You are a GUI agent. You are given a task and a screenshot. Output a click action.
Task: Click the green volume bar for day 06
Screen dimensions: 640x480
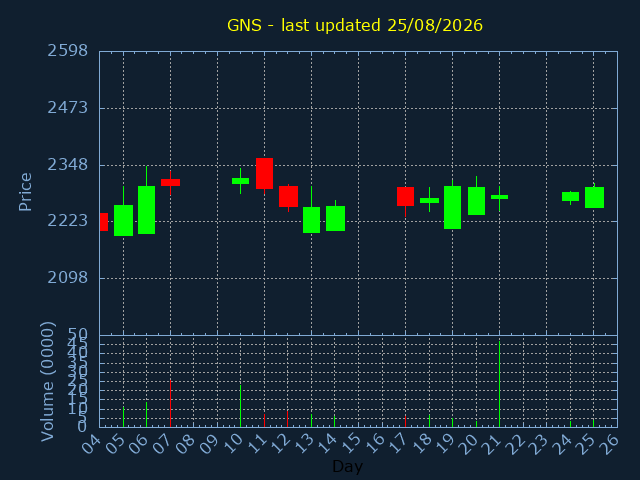click(x=147, y=415)
